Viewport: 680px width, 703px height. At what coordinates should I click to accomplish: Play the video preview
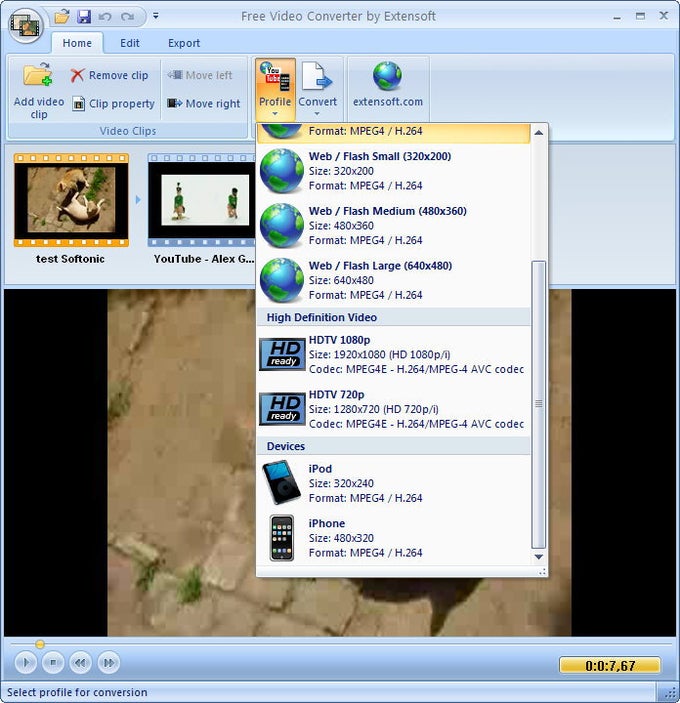point(26,663)
